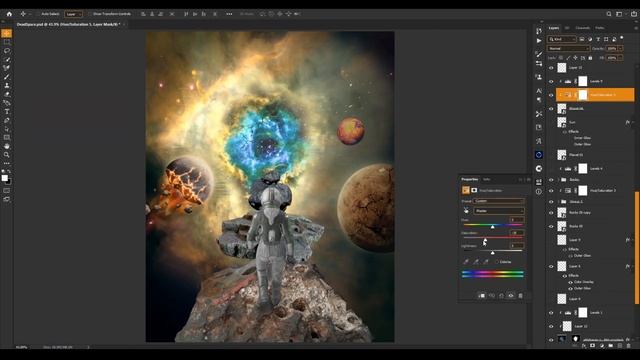Switch to the Layers tab
This screenshot has height=360, width=640.
coord(554,28)
